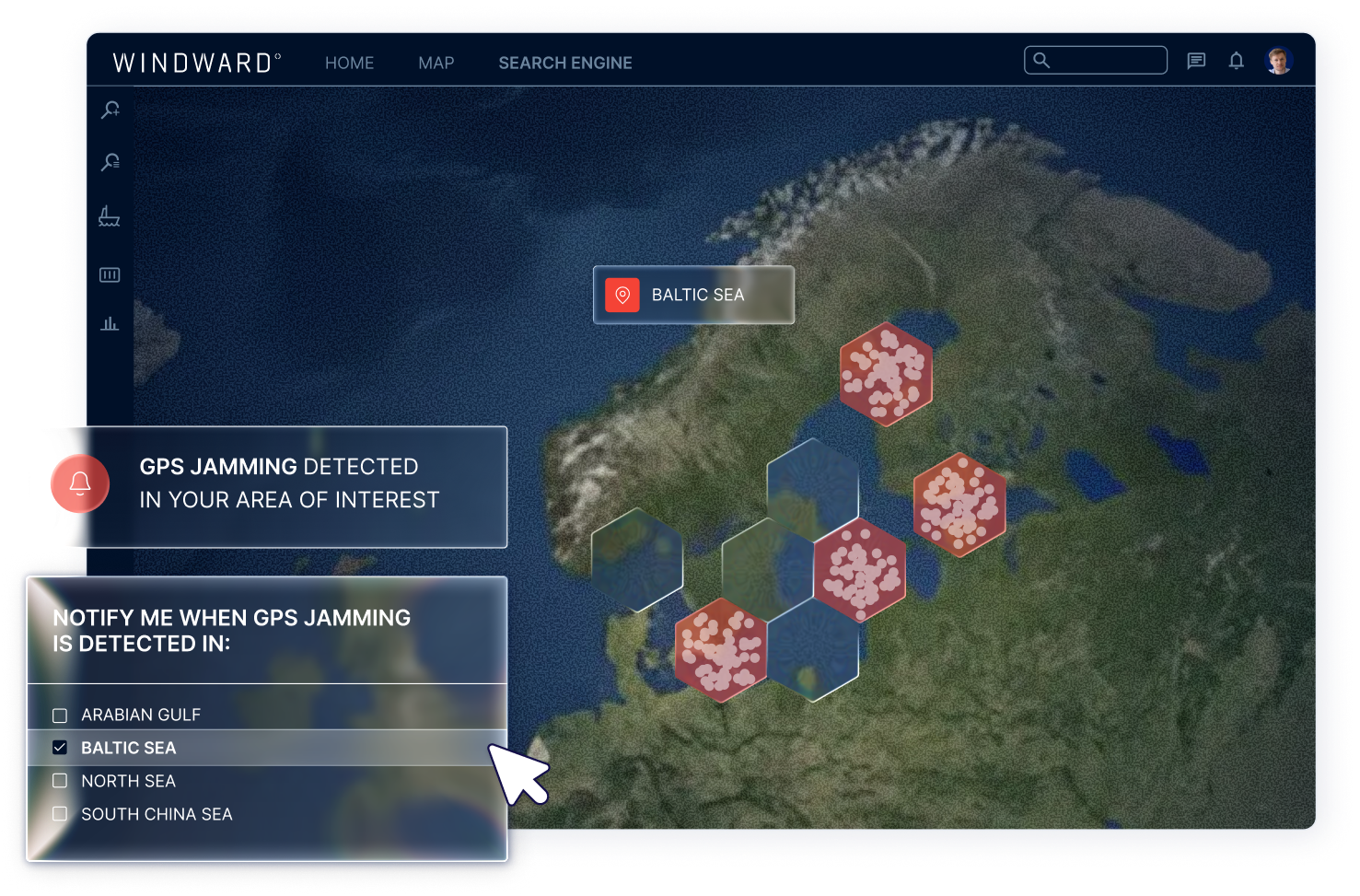Open the Search Engine tab
Viewport: 1360px width, 896px height.
coord(565,63)
